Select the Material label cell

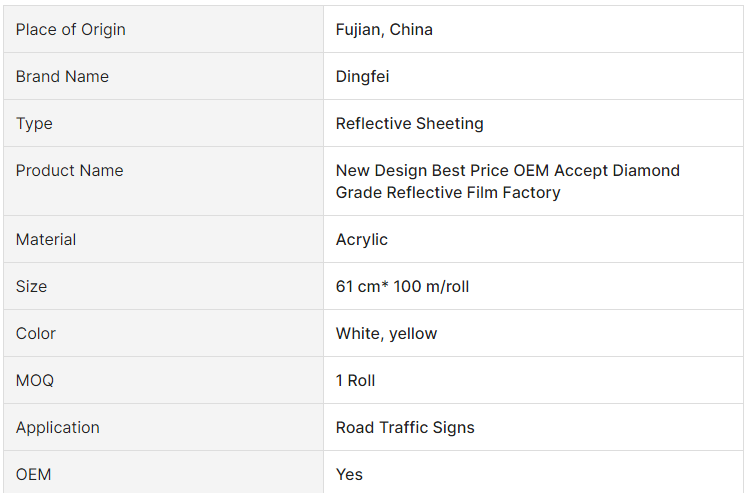click(46, 240)
